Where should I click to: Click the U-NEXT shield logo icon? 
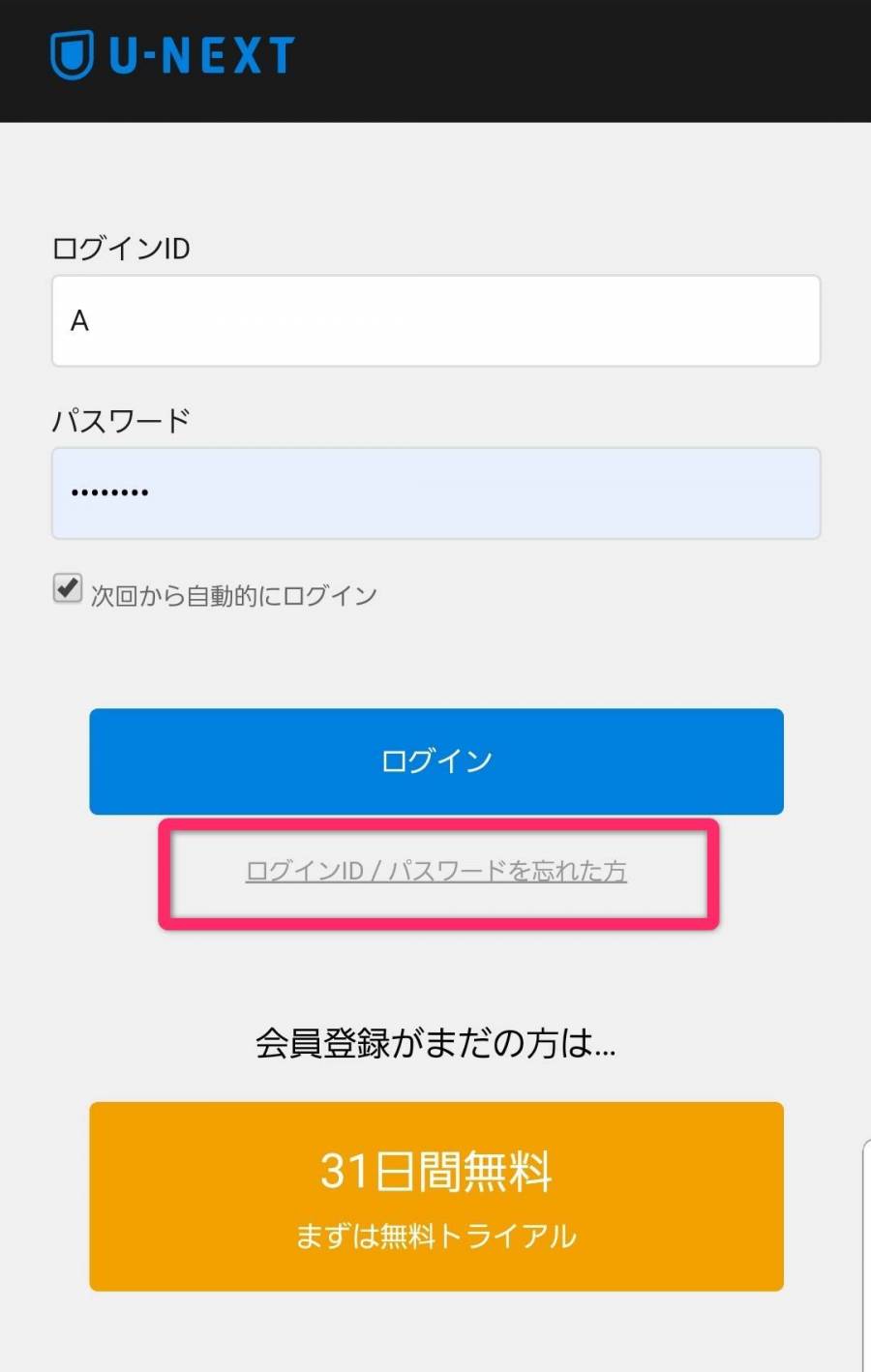tap(72, 54)
